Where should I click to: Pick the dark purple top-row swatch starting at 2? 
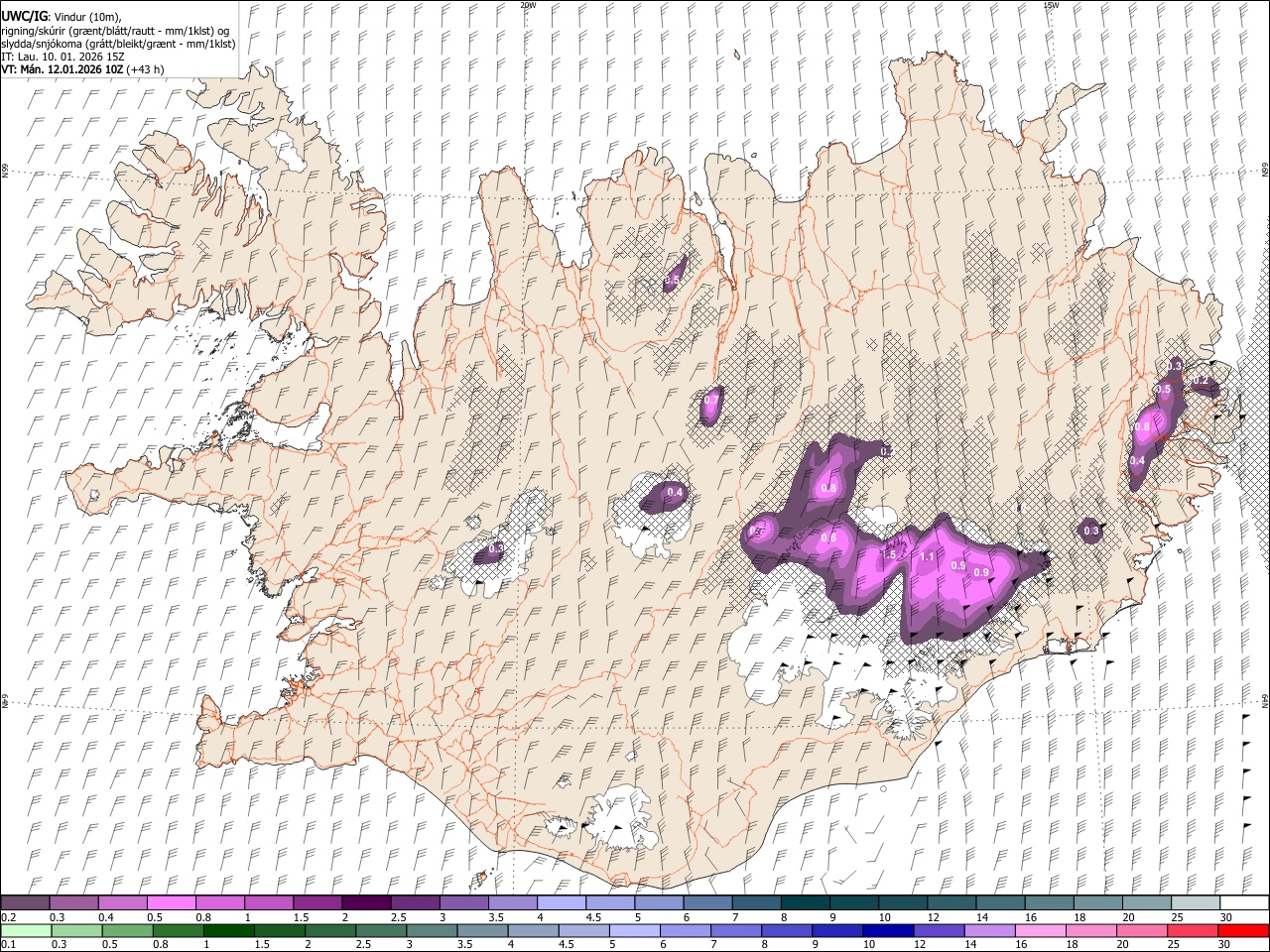pyautogui.click(x=366, y=903)
